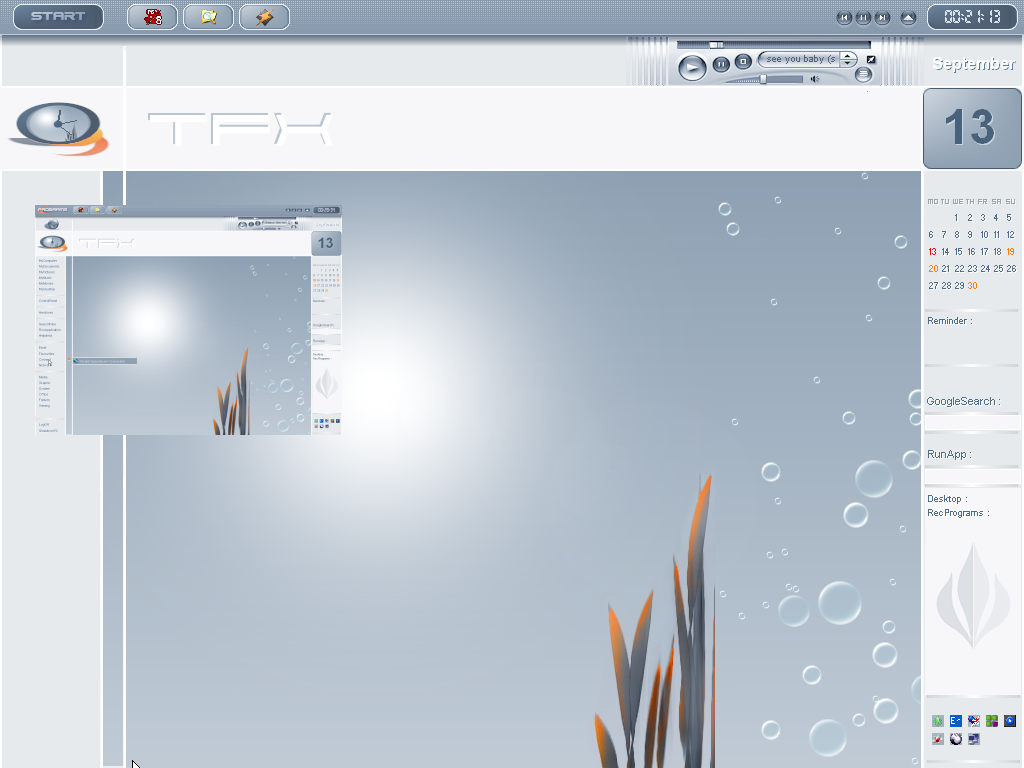The image size is (1024, 768).
Task: Open the RecPrograms link in sidebar
Action: [958, 513]
